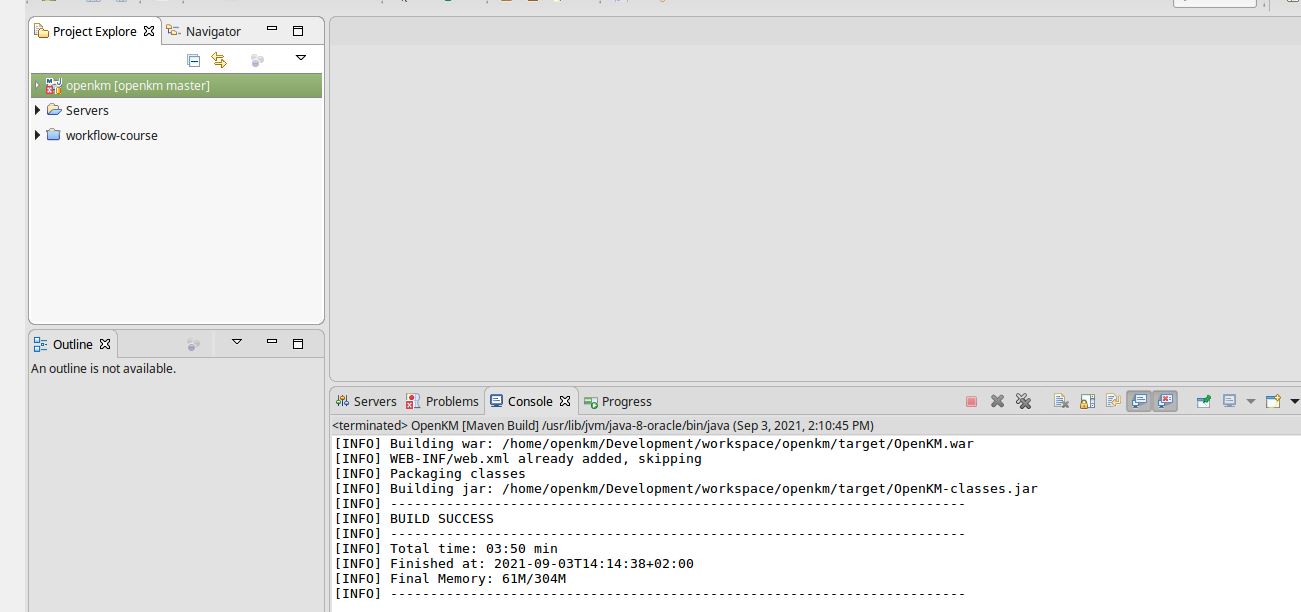
Task: Remove all terminated launches
Action: coord(1023,401)
